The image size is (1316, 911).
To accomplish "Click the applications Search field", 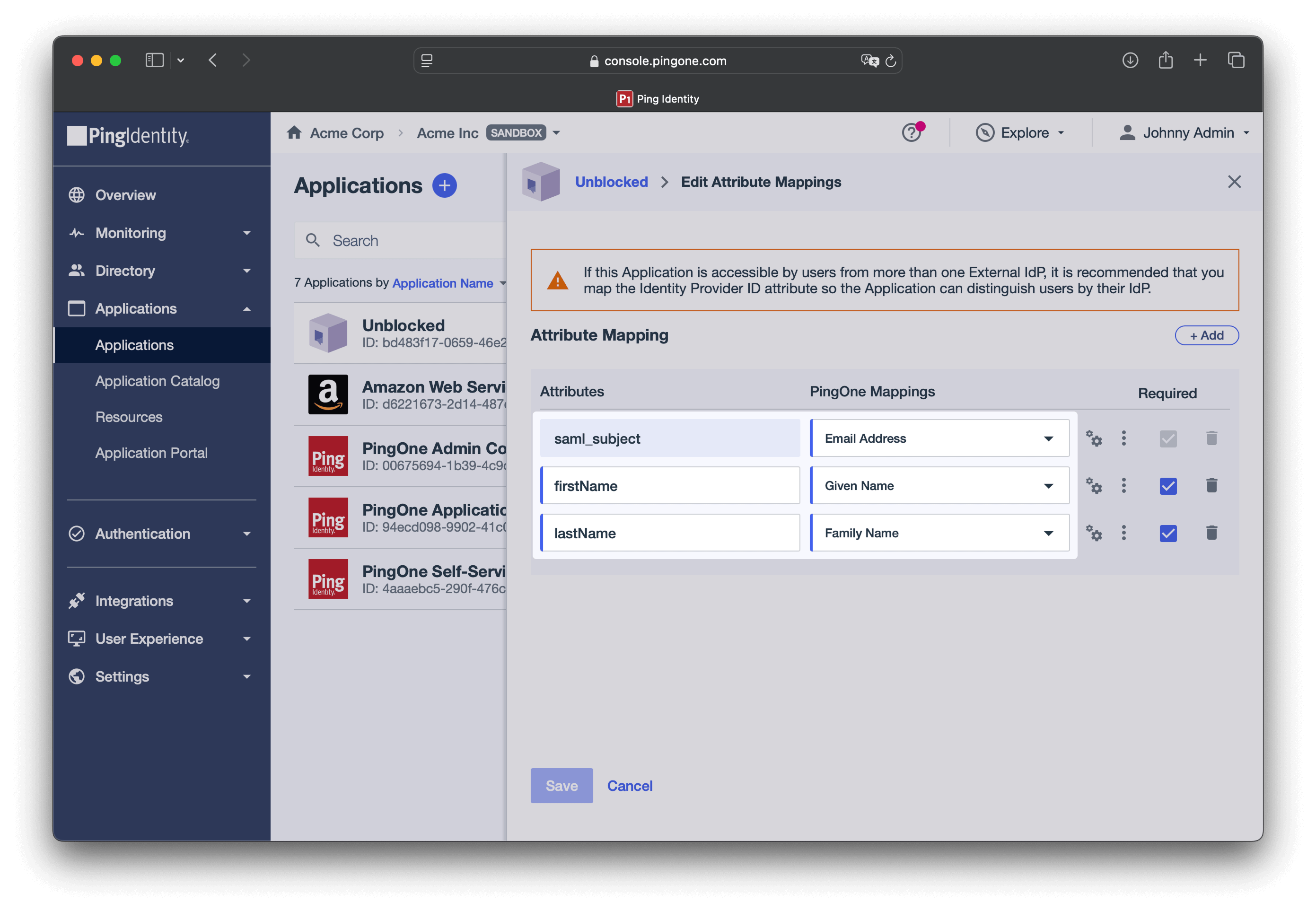I will (400, 240).
